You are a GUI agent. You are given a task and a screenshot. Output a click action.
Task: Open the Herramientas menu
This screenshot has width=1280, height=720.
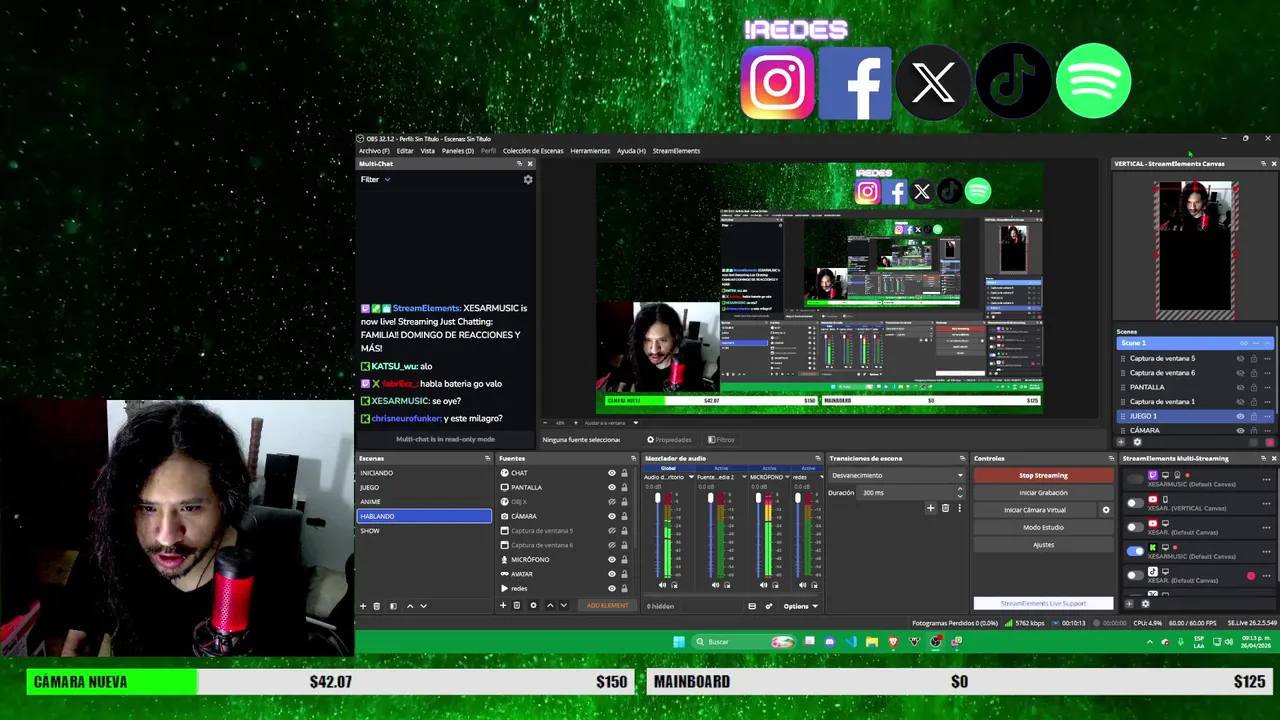point(590,151)
